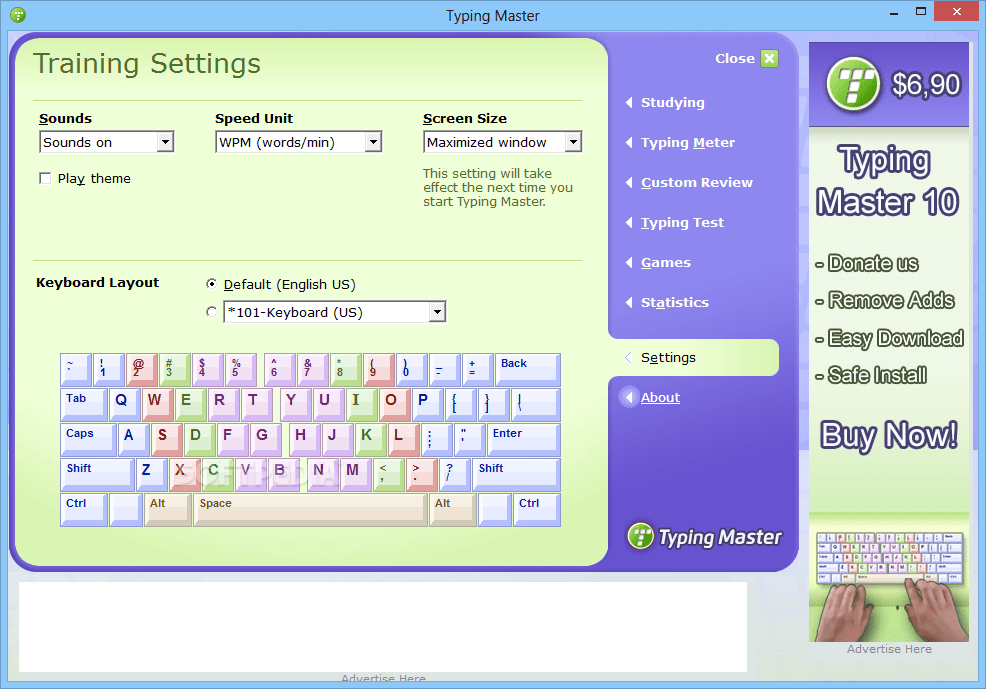Open the Statistics section
The image size is (986, 689).
click(674, 302)
